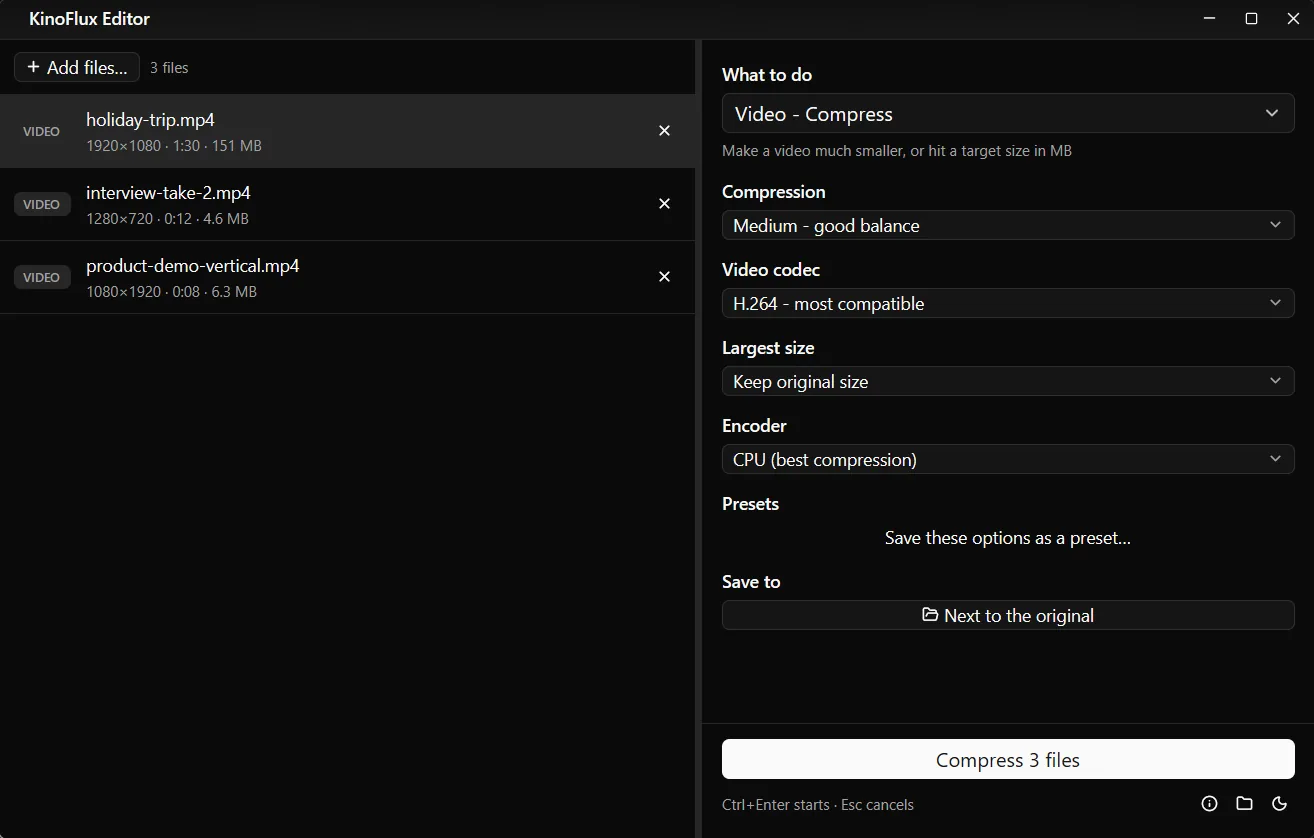This screenshot has width=1314, height=838.
Task: Select the product-demo-vertical.mp4 file name
Action: point(193,266)
